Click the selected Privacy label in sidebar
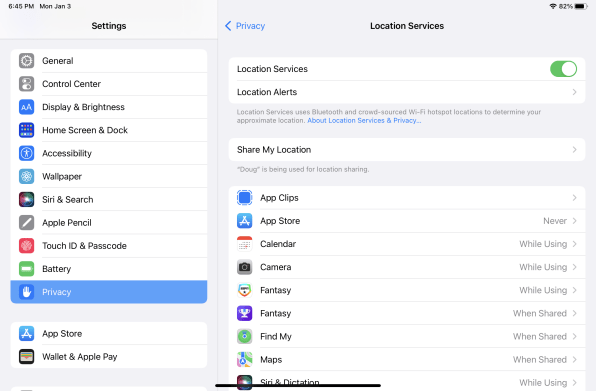The height and width of the screenshot is (391, 596). pyautogui.click(x=57, y=292)
